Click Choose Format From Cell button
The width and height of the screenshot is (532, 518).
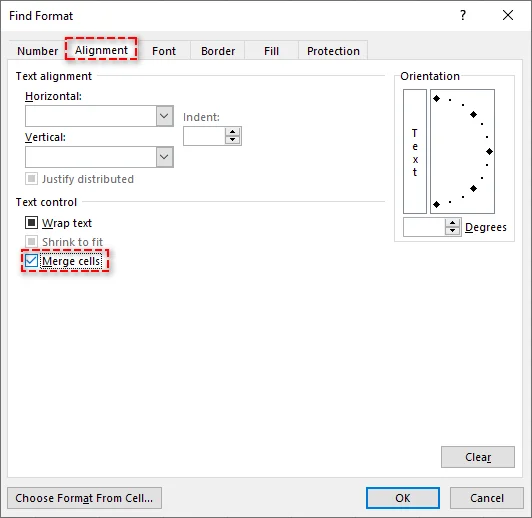[x=84, y=498]
